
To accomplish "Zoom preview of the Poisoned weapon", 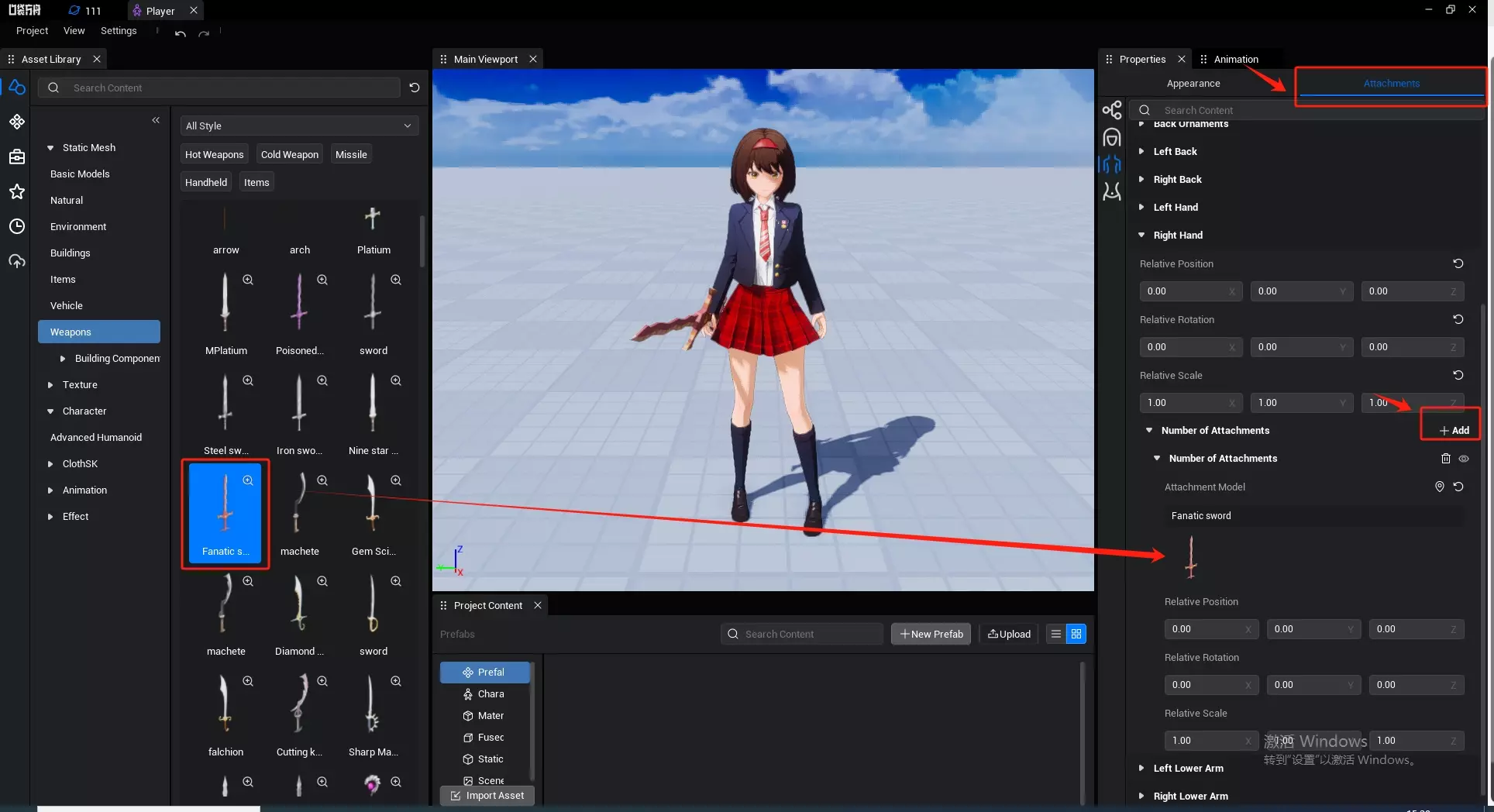I will [x=322, y=280].
